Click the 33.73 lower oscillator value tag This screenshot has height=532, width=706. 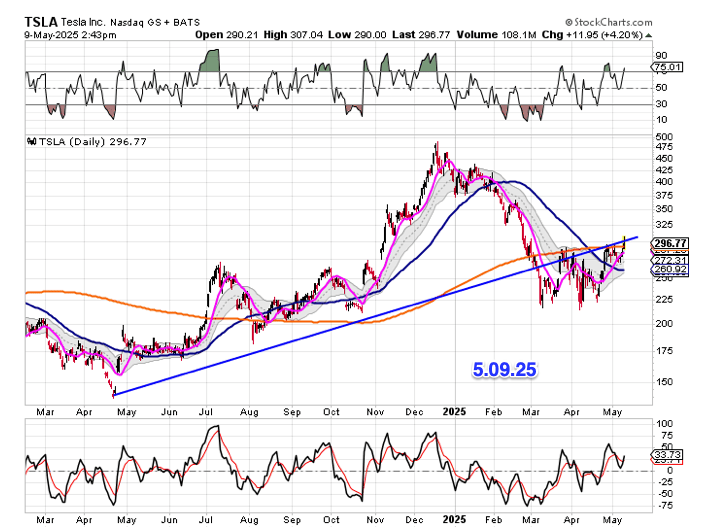666,454
